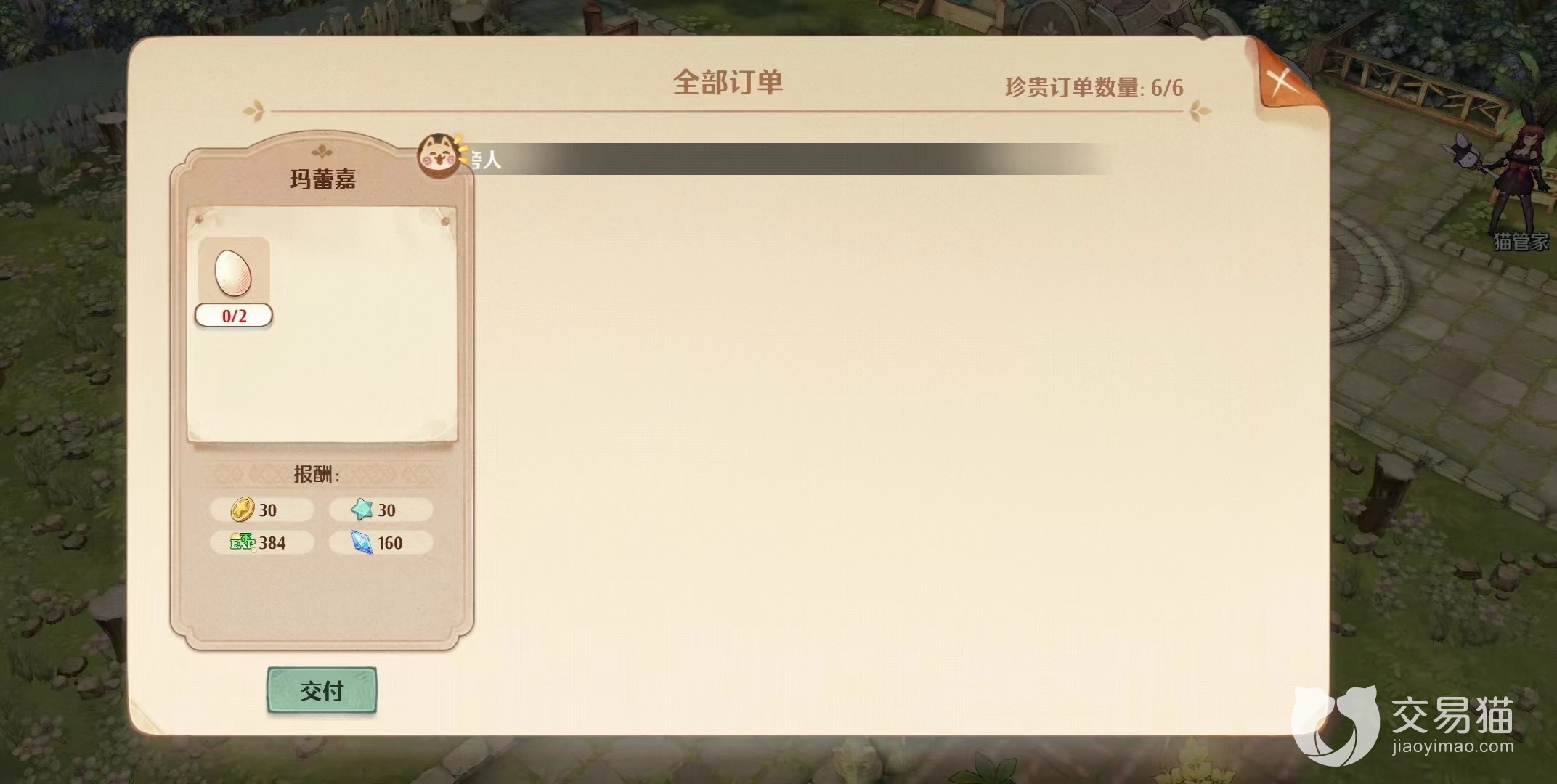
Task: Click the 报酬 reward section header
Action: click(317, 475)
